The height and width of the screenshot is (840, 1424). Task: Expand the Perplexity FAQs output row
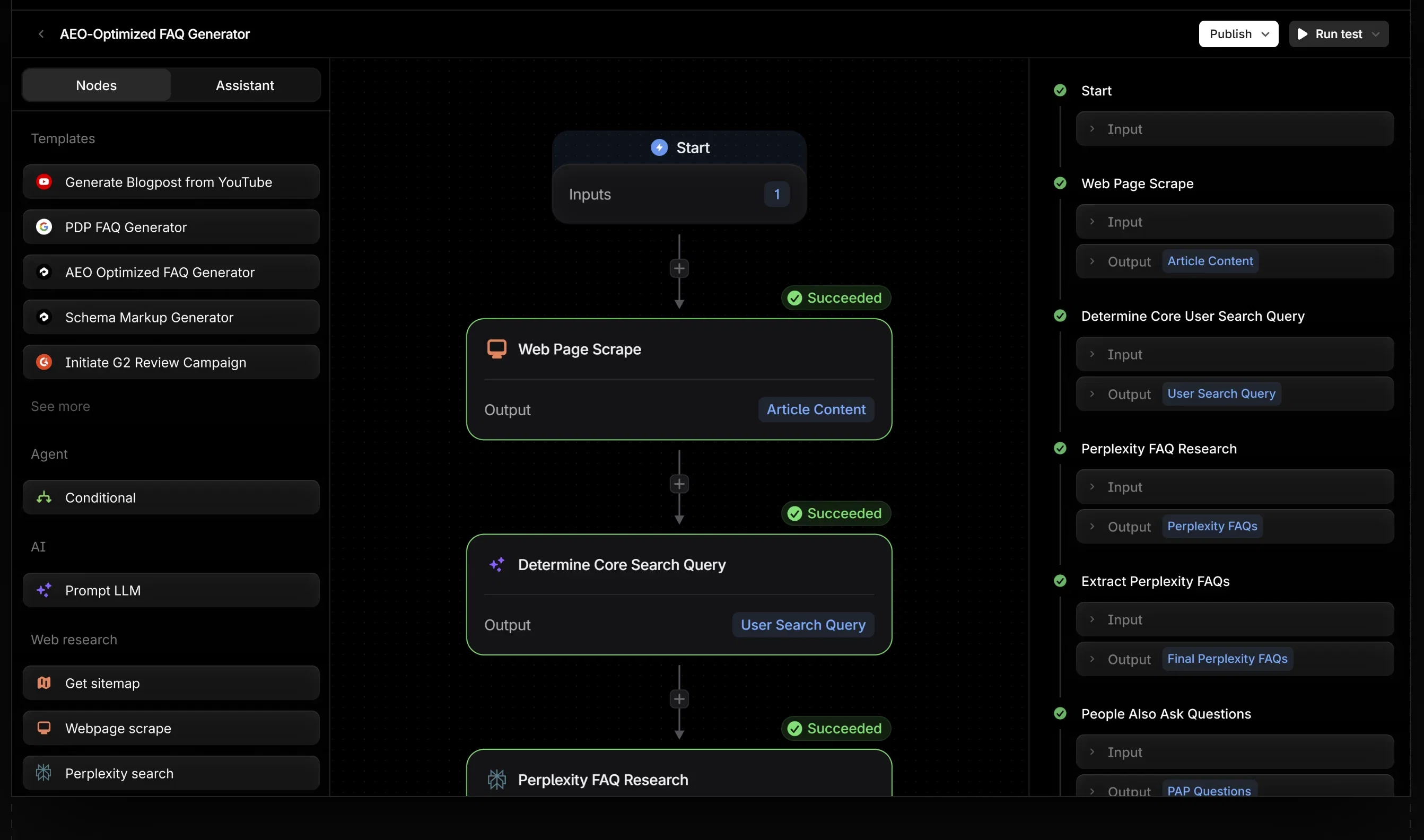pos(1235,526)
